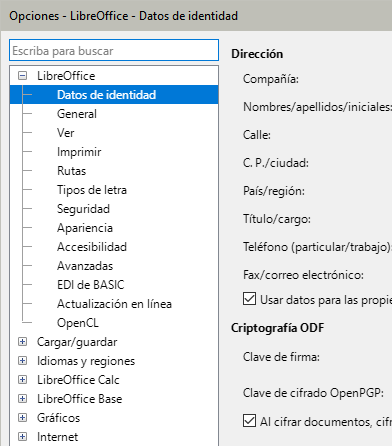Select Apariencia in the tree
The image size is (392, 446).
85,228
